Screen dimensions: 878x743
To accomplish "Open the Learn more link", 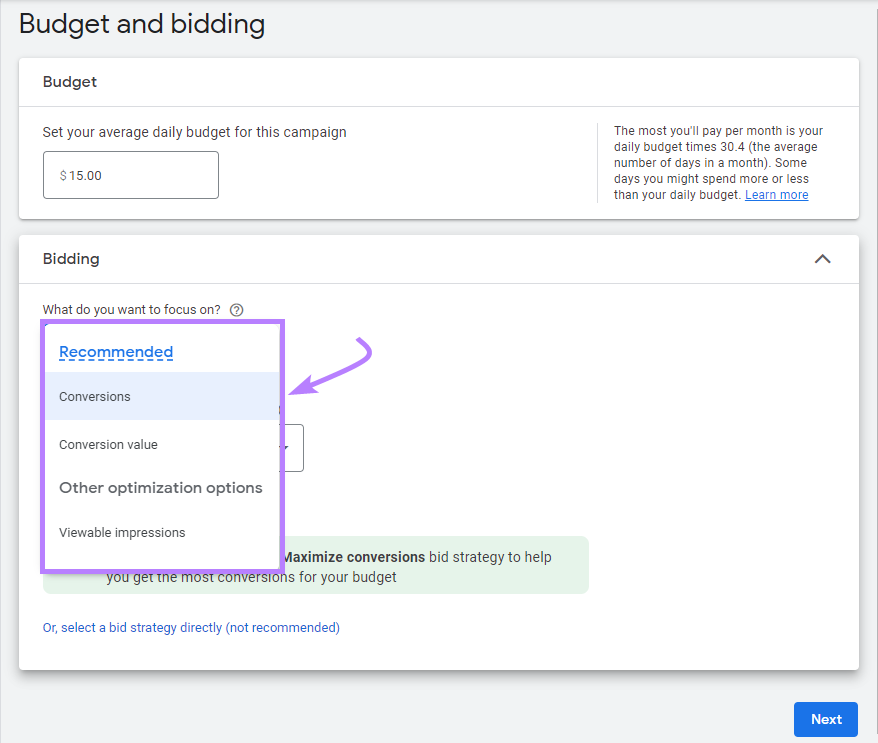I will 776,195.
